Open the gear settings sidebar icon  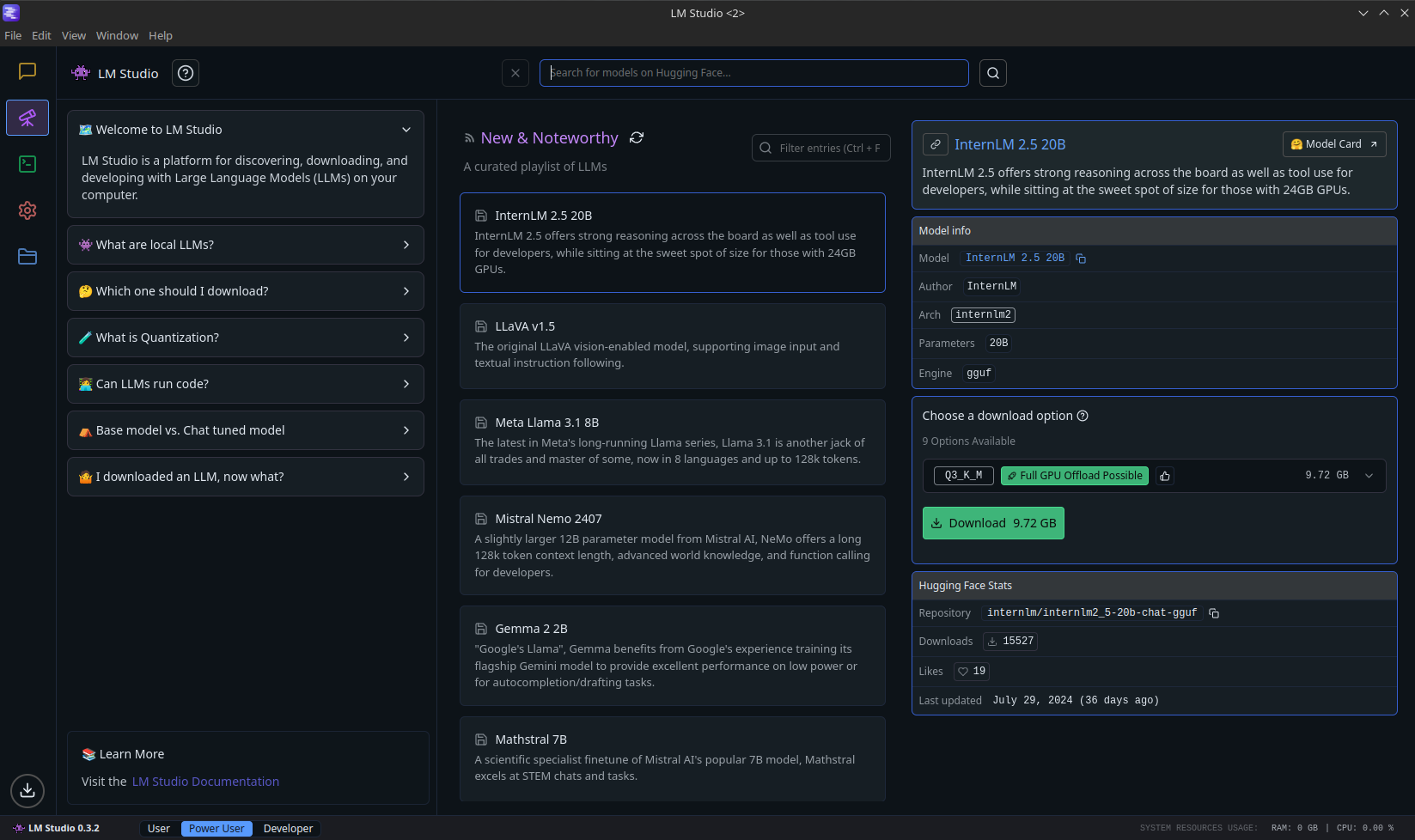27,210
